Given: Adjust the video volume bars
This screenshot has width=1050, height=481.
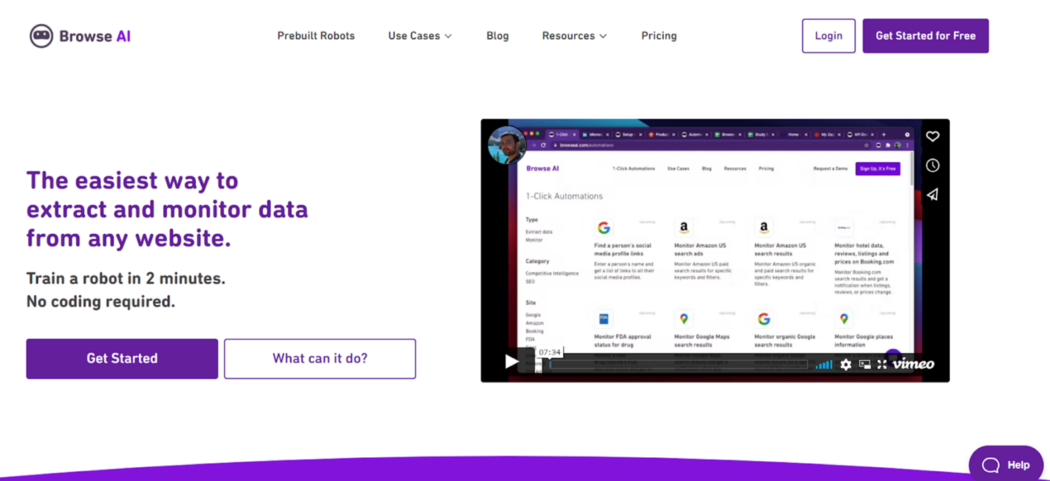Looking at the screenshot, I should tap(824, 364).
